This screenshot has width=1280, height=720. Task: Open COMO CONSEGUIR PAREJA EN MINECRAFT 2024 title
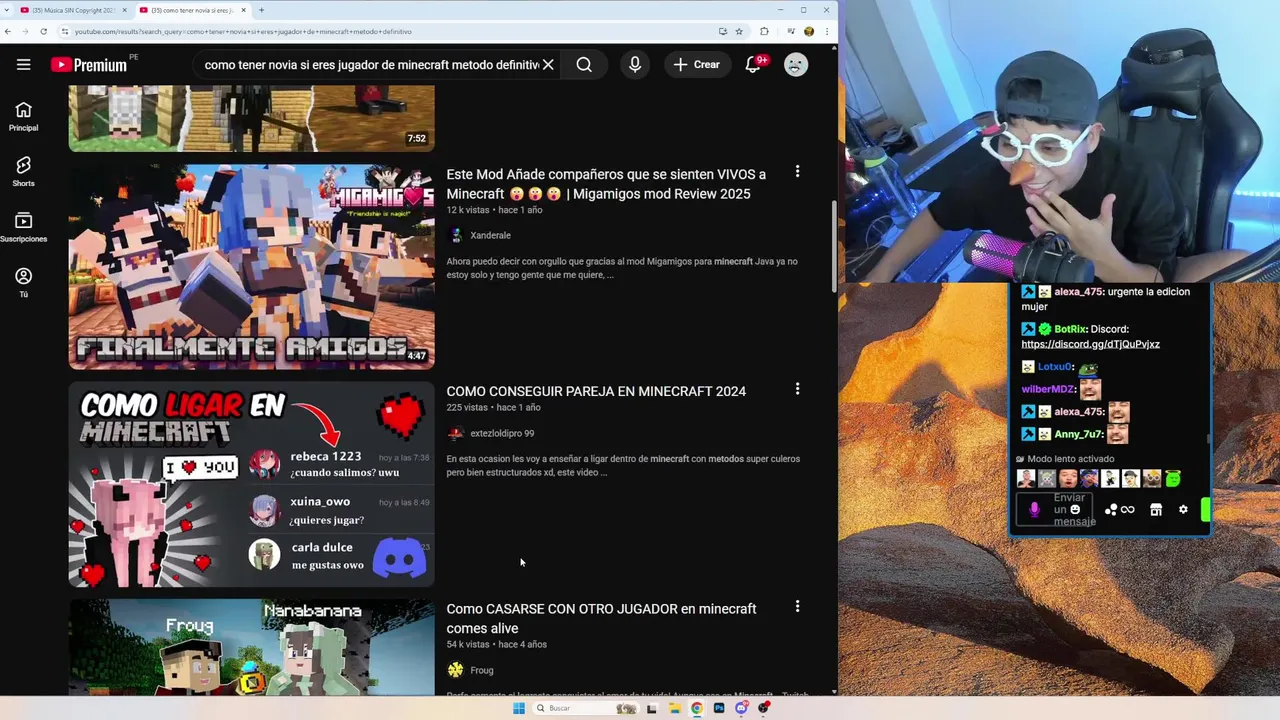(596, 391)
